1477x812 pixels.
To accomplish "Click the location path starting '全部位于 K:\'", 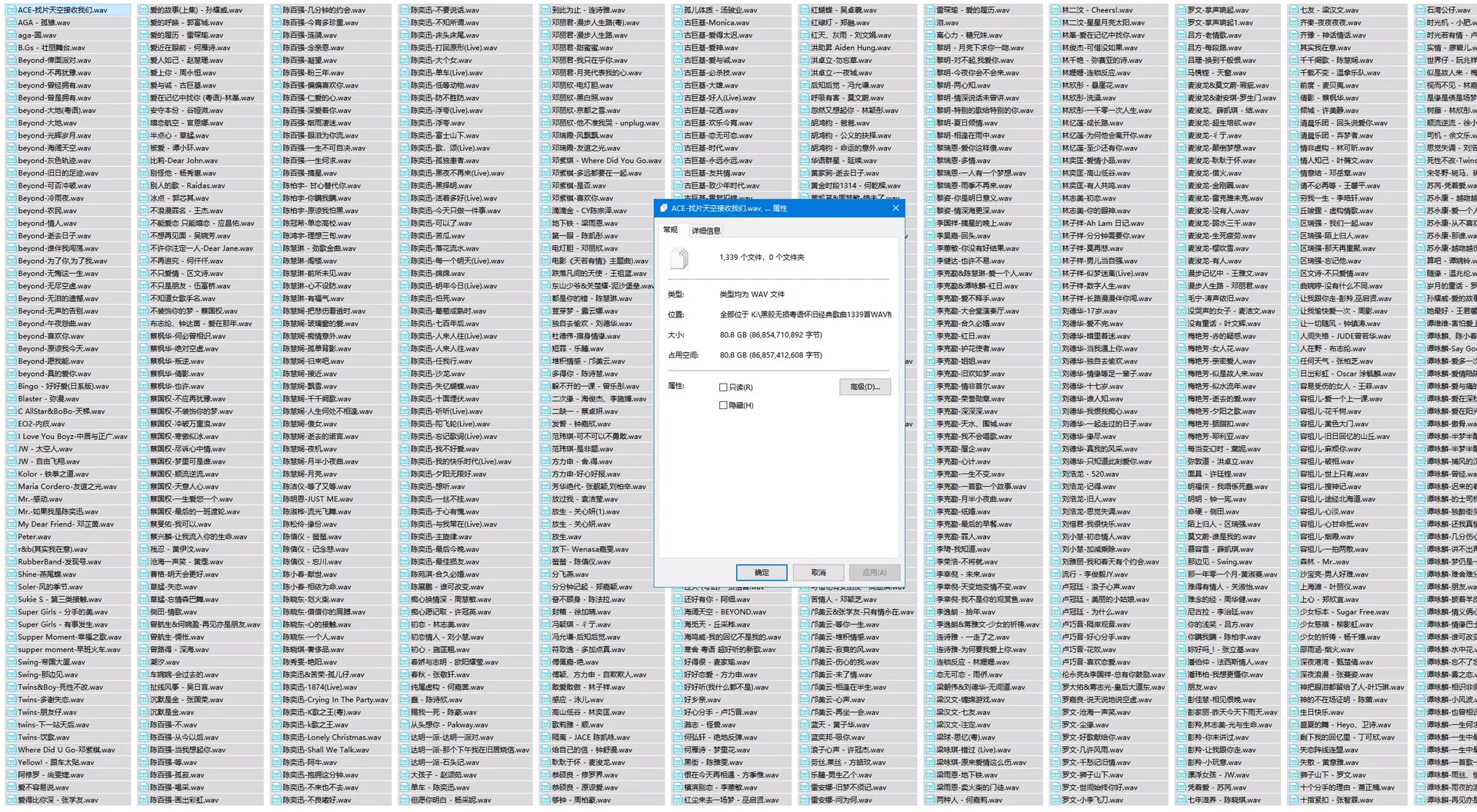I will point(805,314).
